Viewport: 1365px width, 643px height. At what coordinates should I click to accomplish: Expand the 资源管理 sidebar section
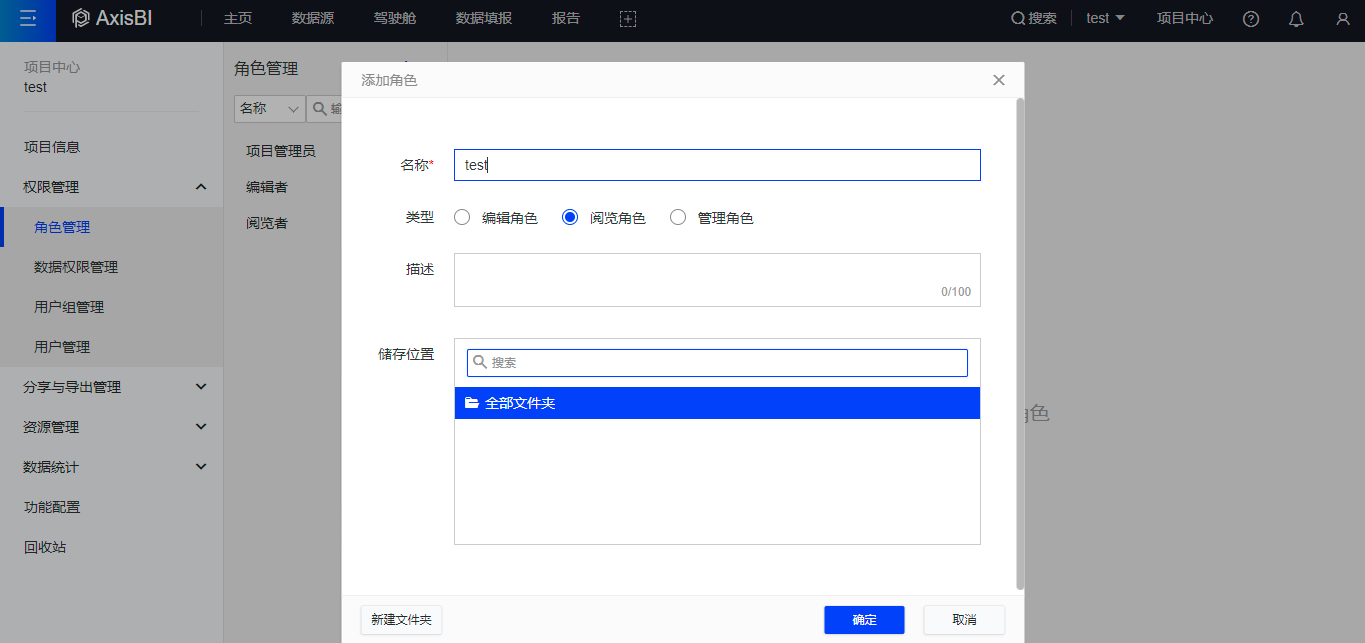point(201,427)
